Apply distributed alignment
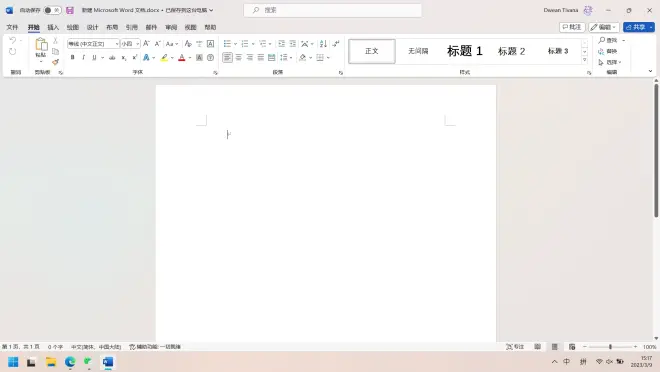The image size is (660, 372). pos(271,57)
